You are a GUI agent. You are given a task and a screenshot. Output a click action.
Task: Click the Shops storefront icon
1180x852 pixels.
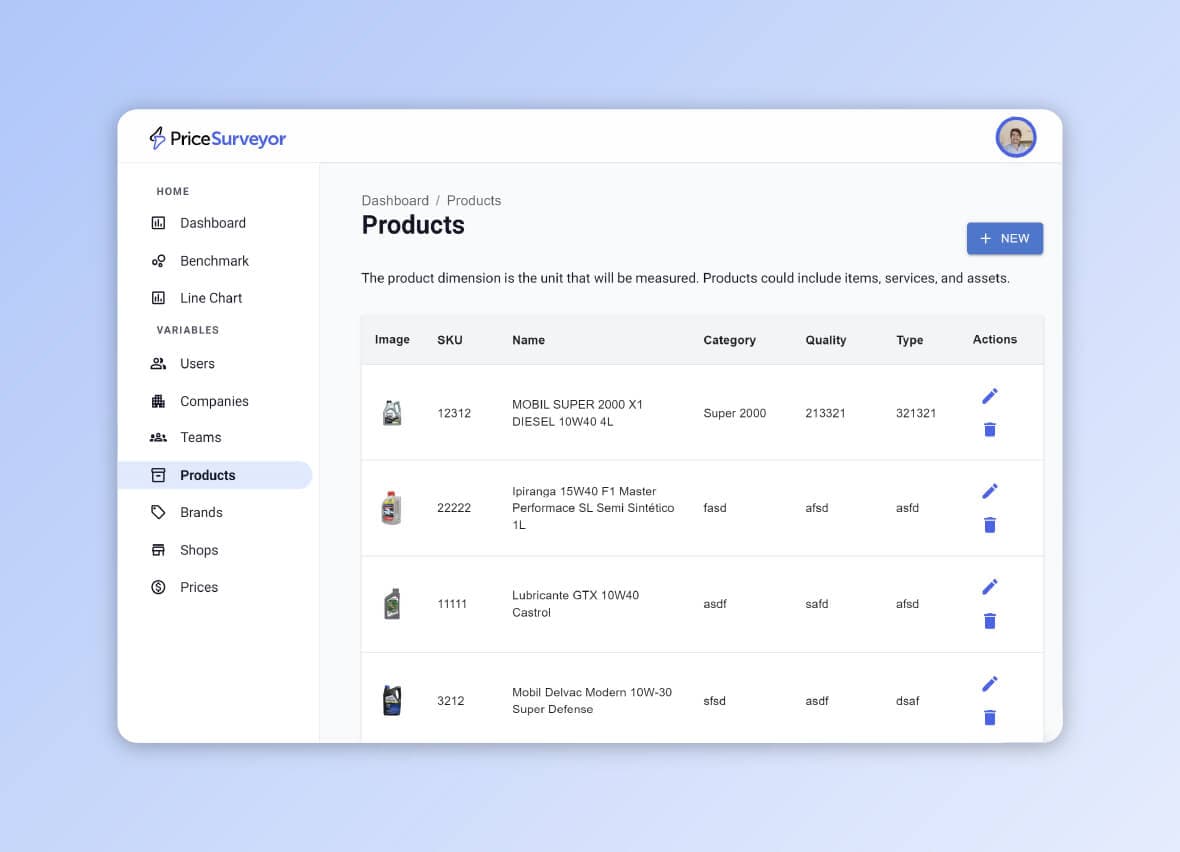coord(158,550)
